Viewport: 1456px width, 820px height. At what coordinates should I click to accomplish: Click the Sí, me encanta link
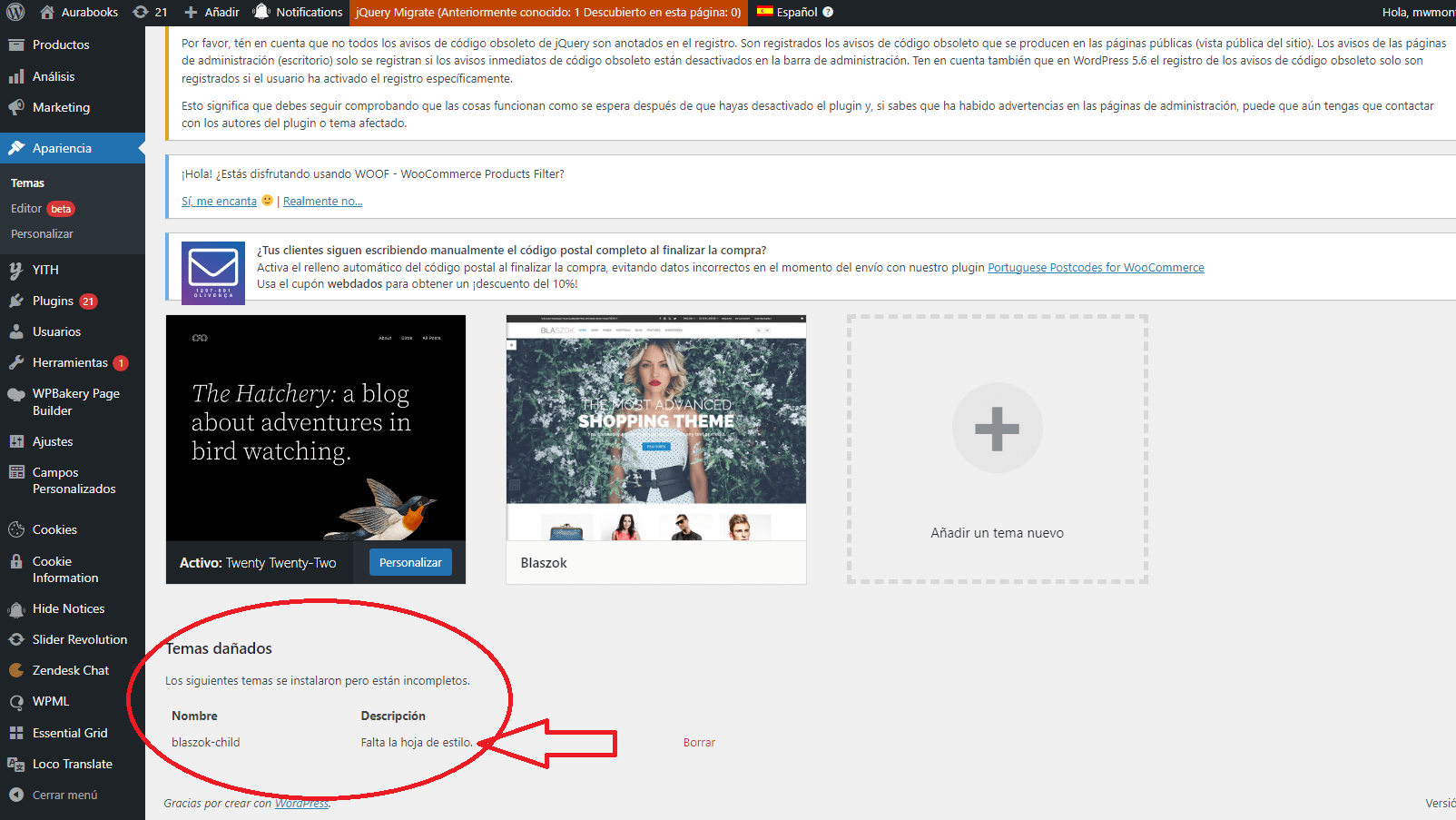(x=219, y=202)
